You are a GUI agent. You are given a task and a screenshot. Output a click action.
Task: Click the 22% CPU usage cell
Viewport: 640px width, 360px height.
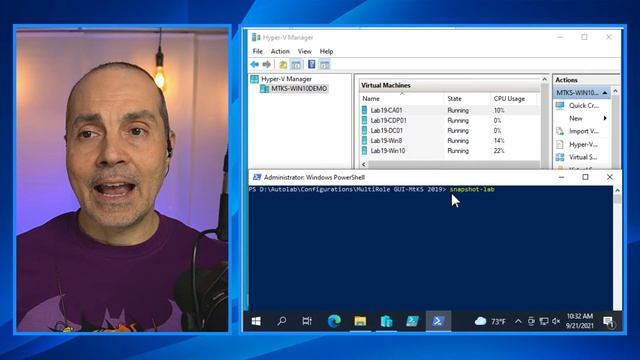point(499,151)
